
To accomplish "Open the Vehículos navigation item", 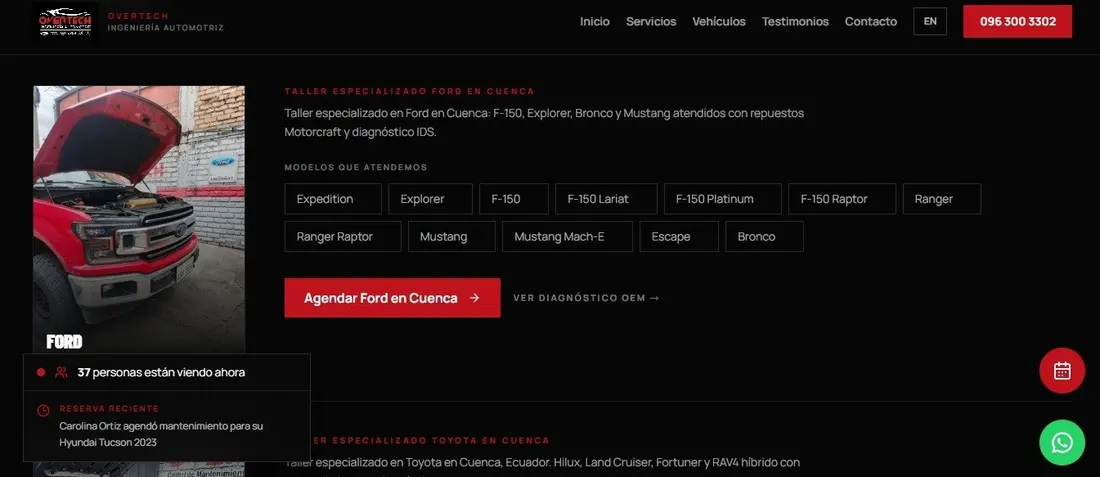I will point(718,22).
